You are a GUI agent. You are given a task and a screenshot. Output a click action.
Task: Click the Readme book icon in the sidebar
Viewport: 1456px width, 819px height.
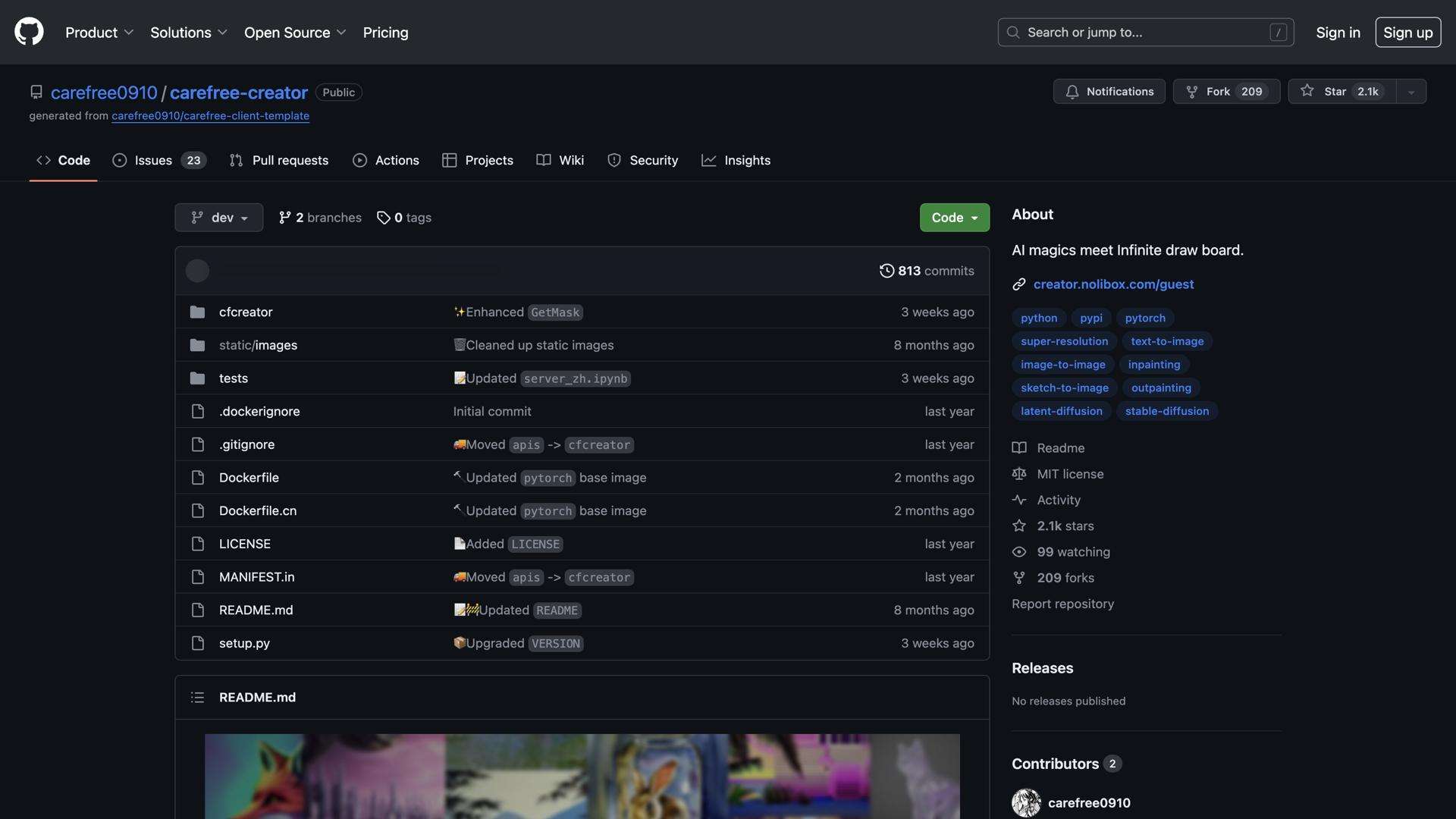click(1019, 447)
